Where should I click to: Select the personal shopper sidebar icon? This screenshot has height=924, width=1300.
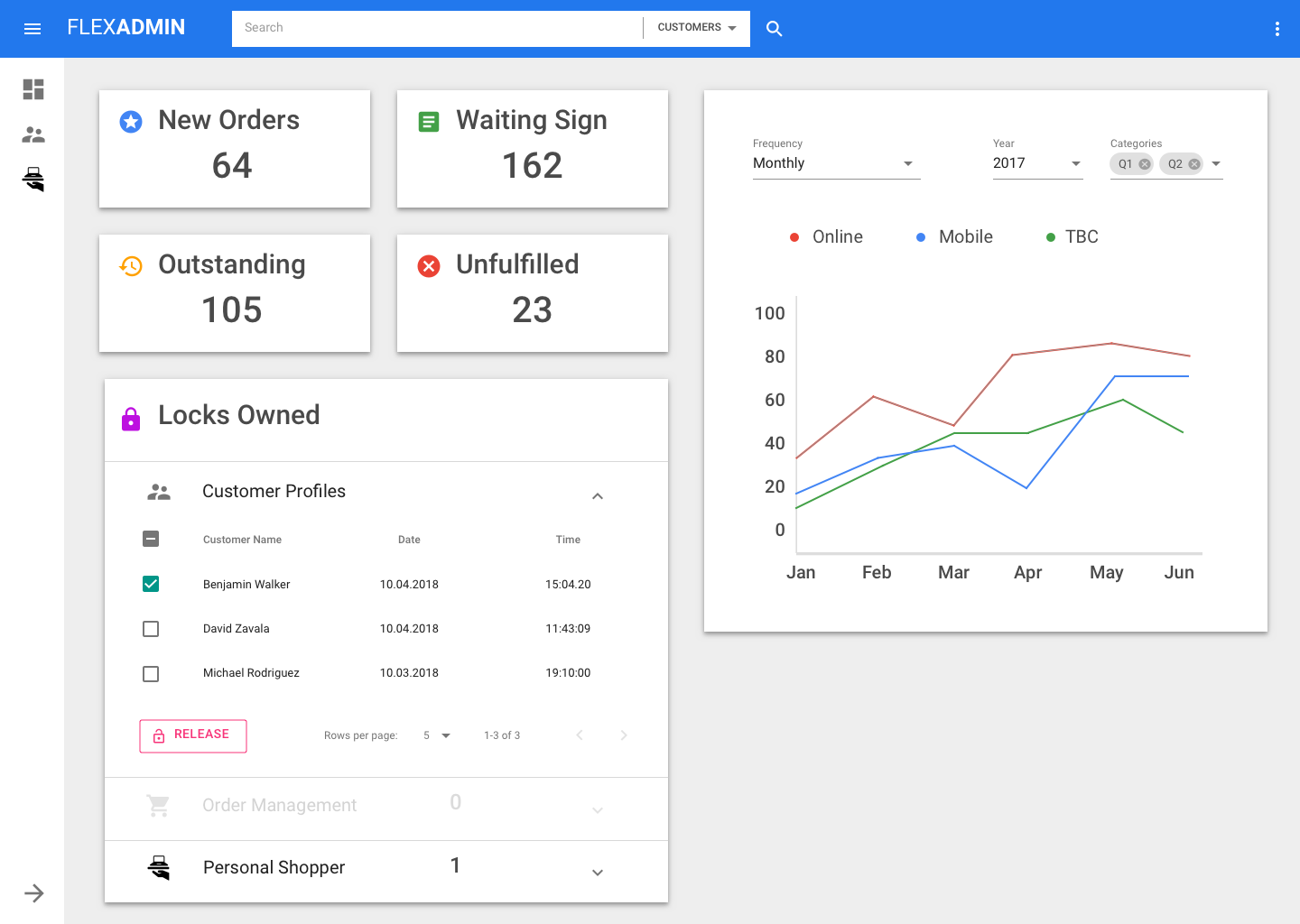[x=33, y=180]
